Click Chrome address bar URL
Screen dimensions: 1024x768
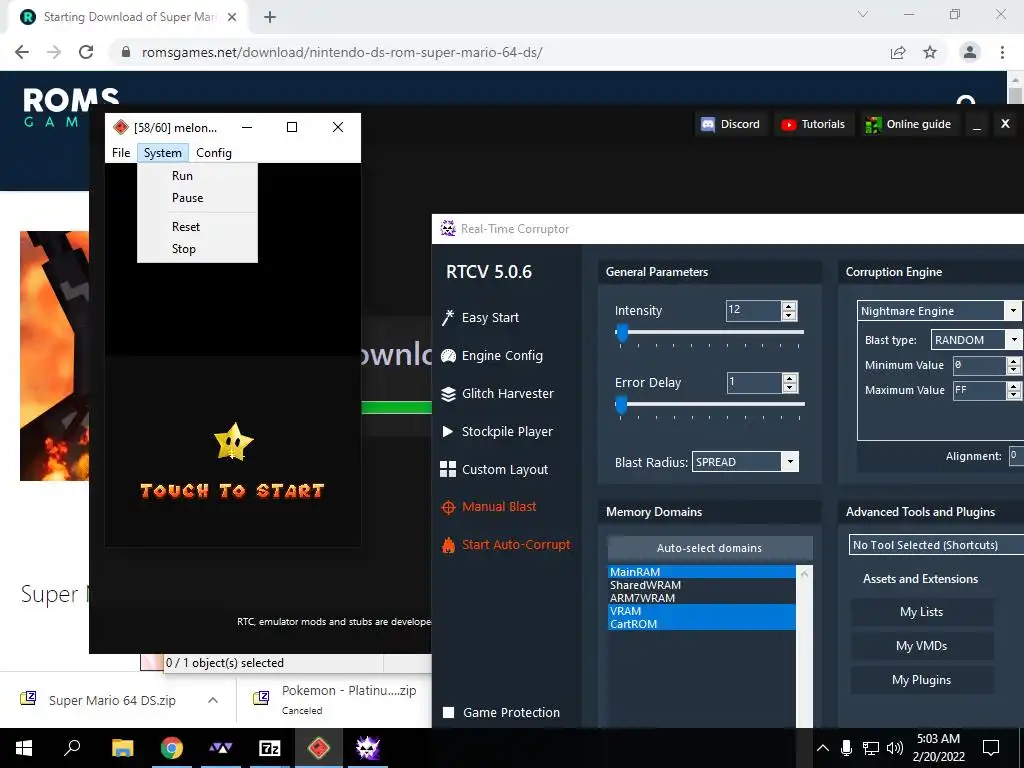point(342,52)
